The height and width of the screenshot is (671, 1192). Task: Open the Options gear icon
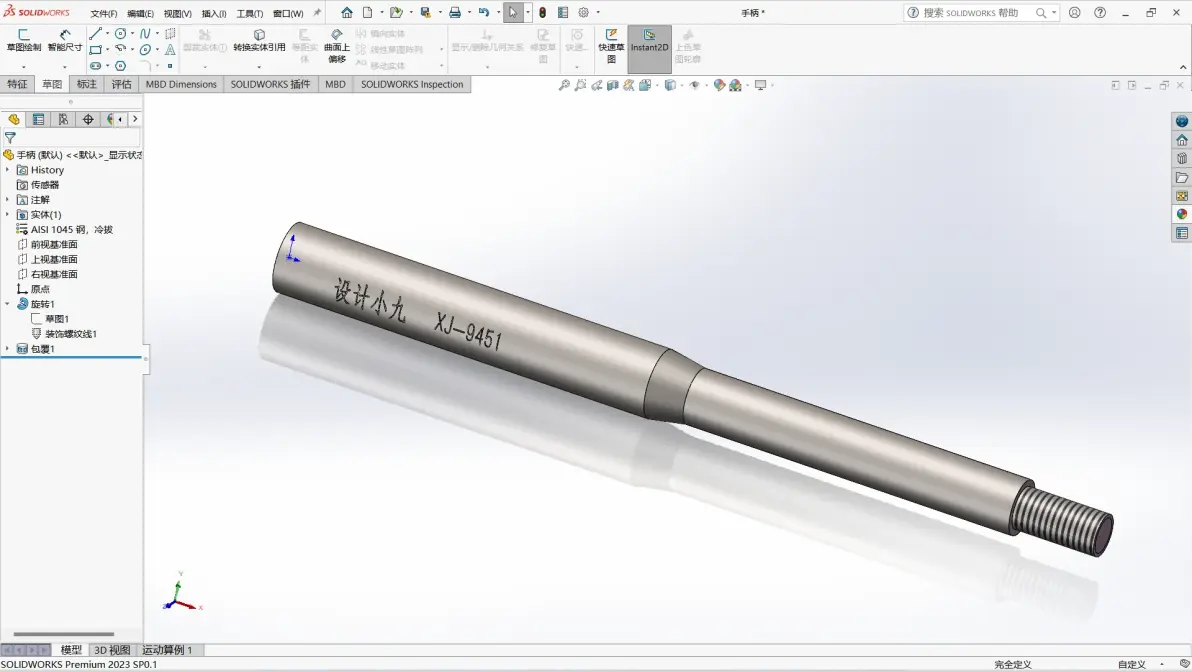[x=584, y=13]
